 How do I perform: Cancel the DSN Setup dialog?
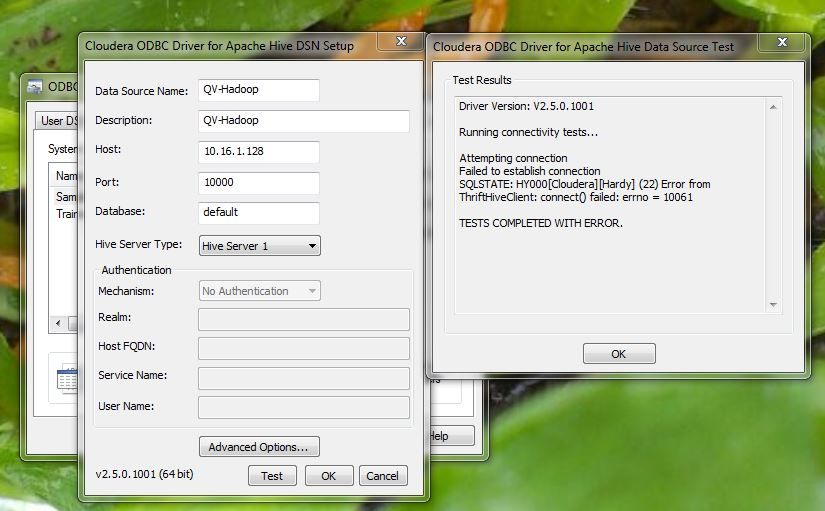point(383,476)
